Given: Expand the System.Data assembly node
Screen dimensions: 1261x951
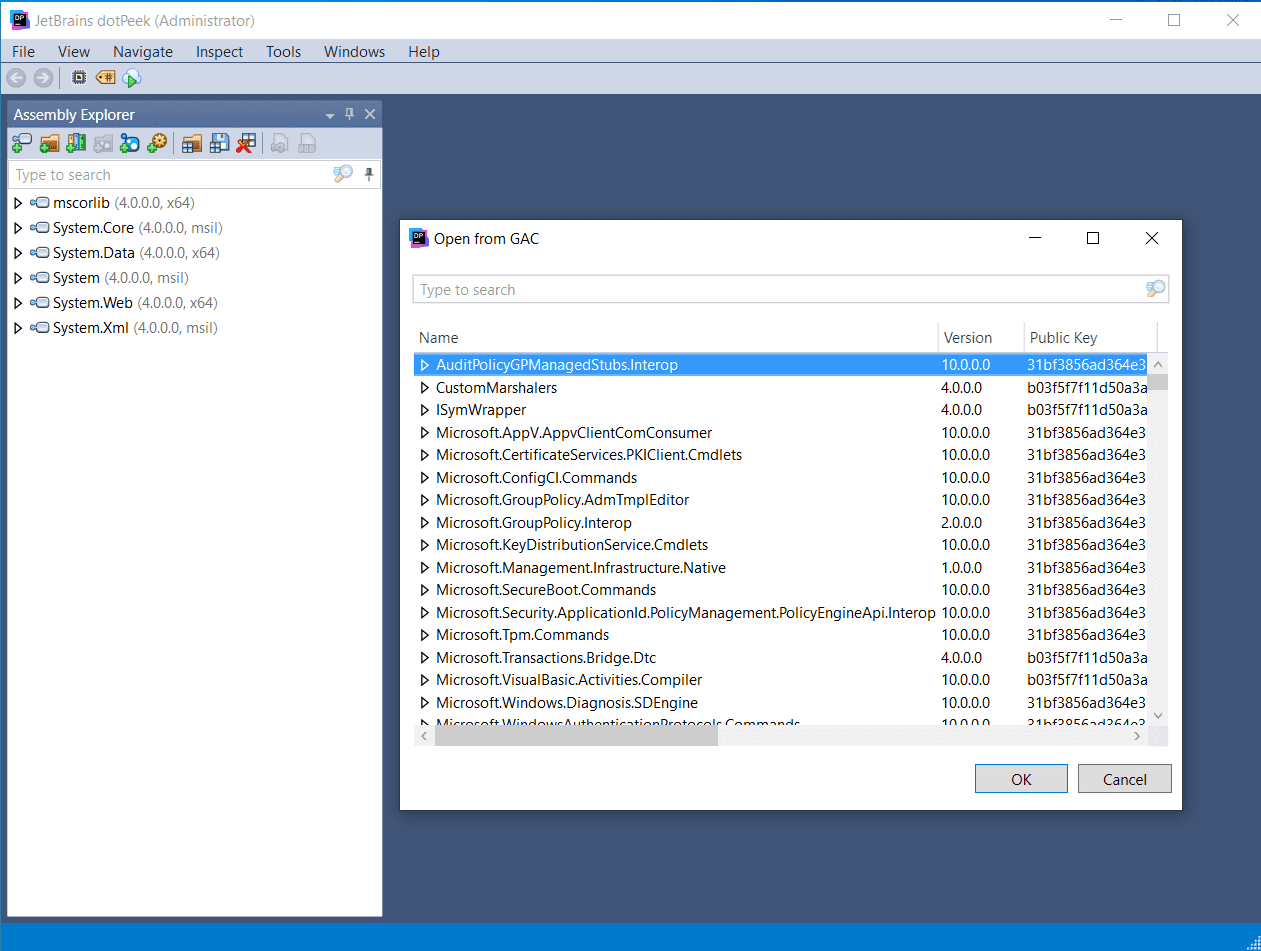Looking at the screenshot, I should tap(17, 253).
